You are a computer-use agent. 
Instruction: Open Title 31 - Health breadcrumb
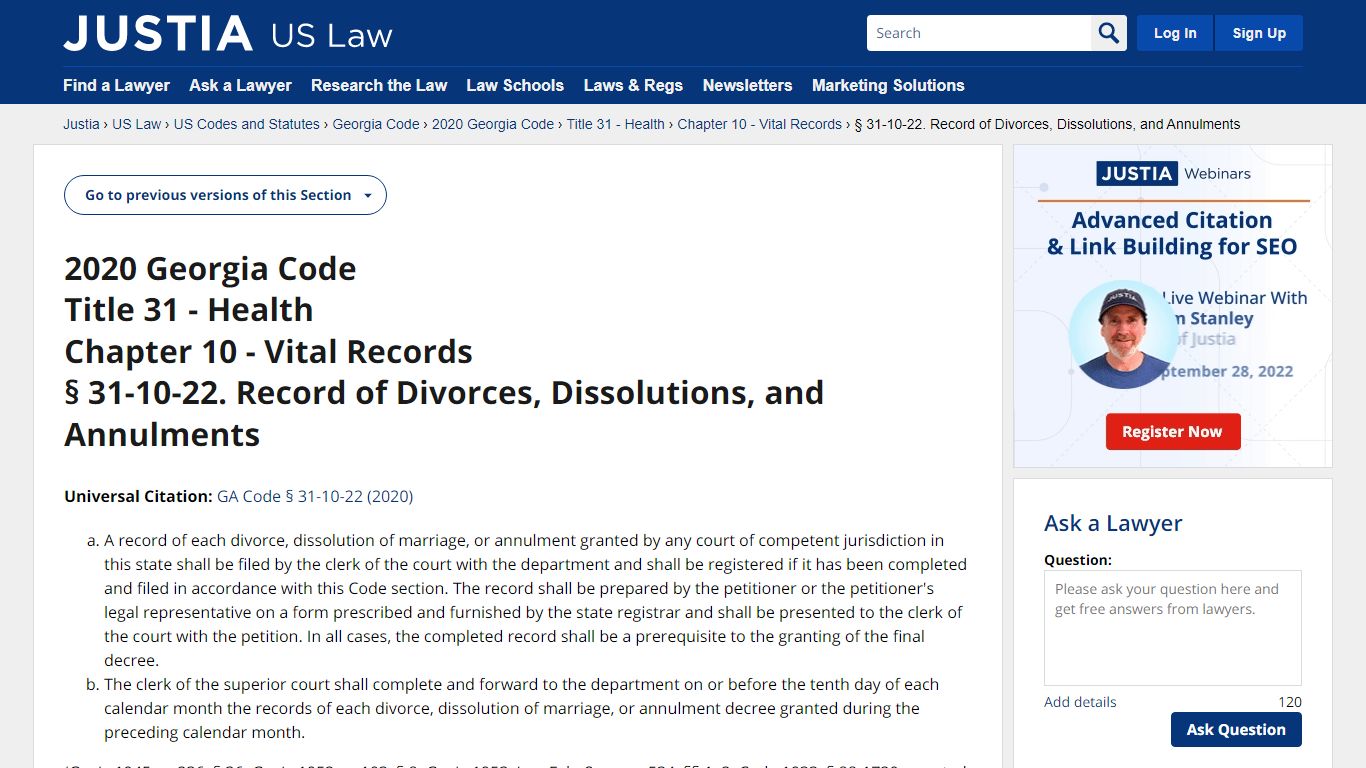tap(616, 124)
